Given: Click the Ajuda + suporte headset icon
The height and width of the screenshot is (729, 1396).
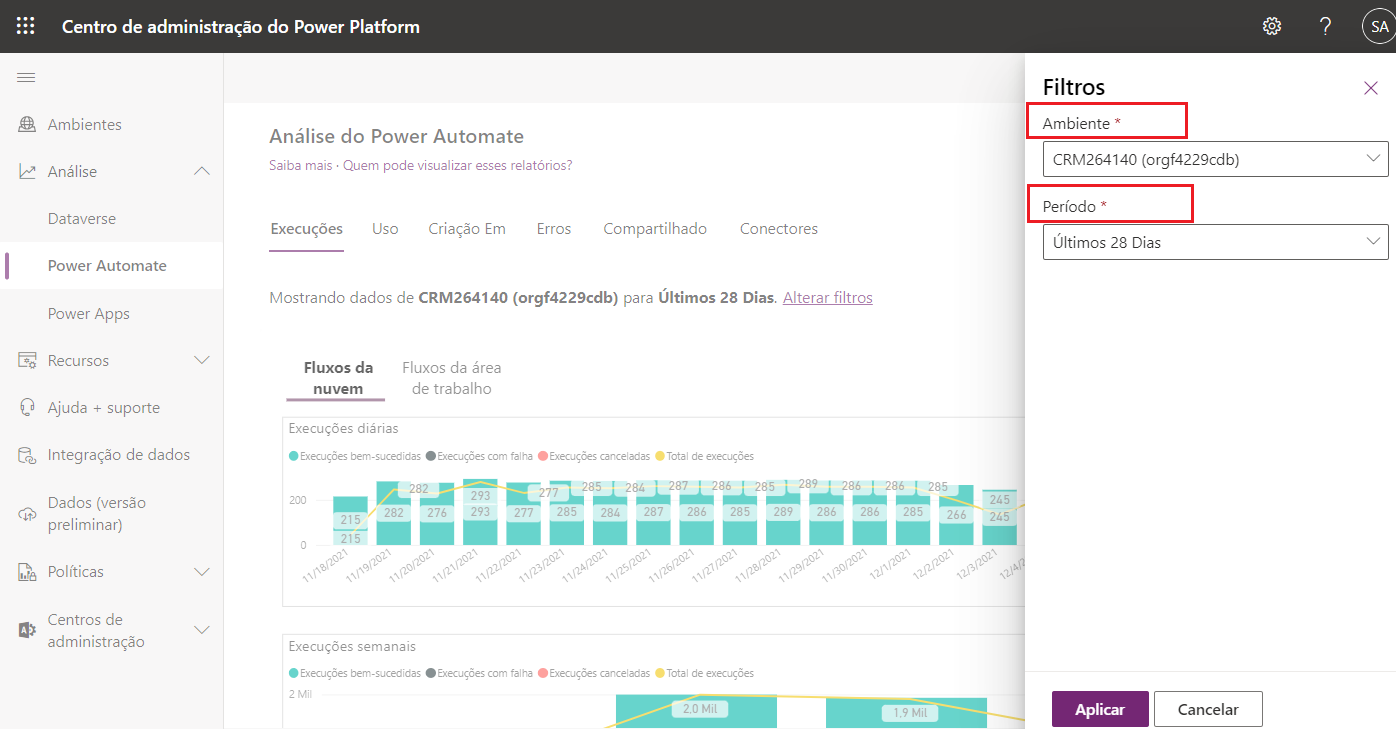Looking at the screenshot, I should point(27,408).
